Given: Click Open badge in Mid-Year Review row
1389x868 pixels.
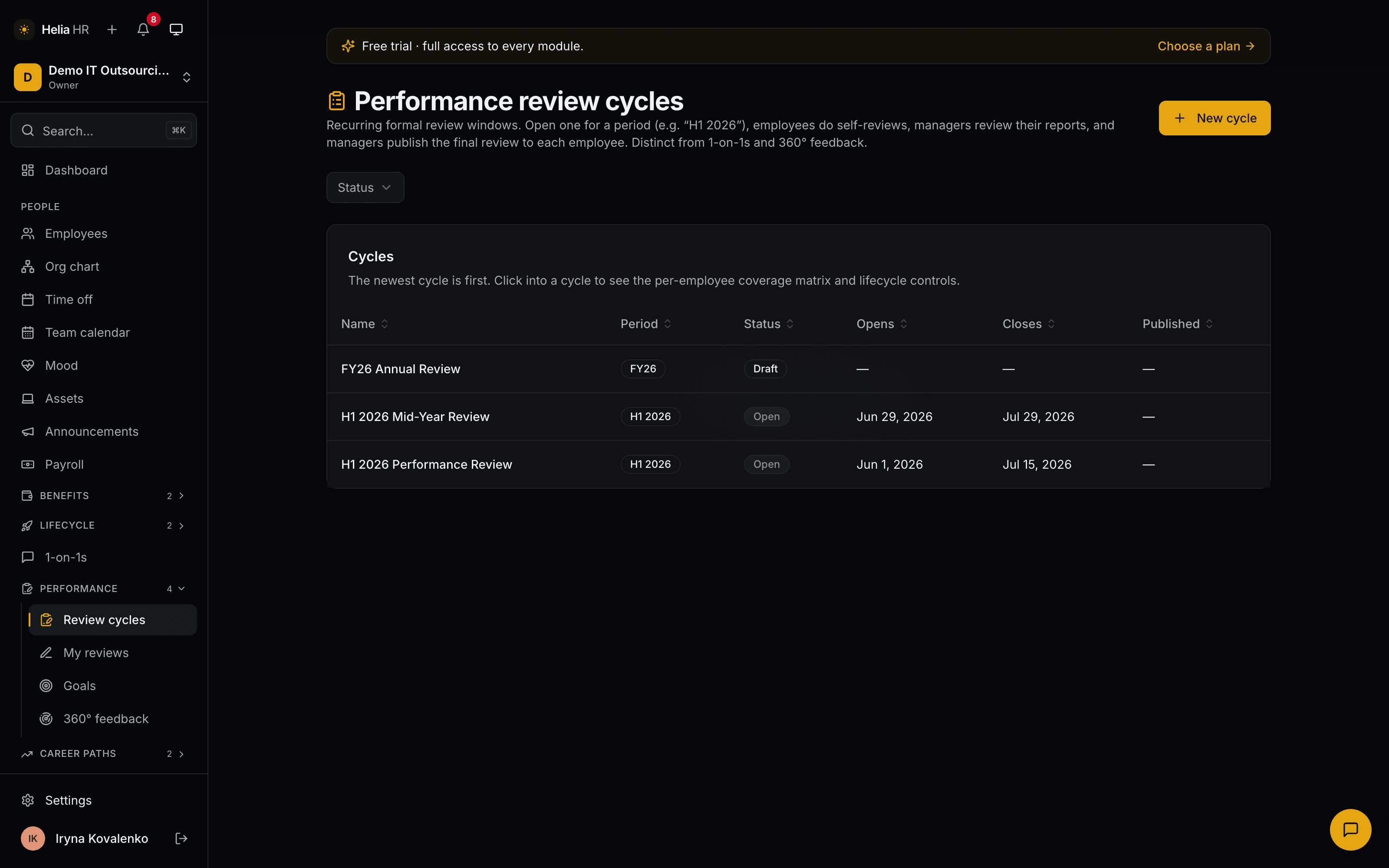Looking at the screenshot, I should pos(766,417).
